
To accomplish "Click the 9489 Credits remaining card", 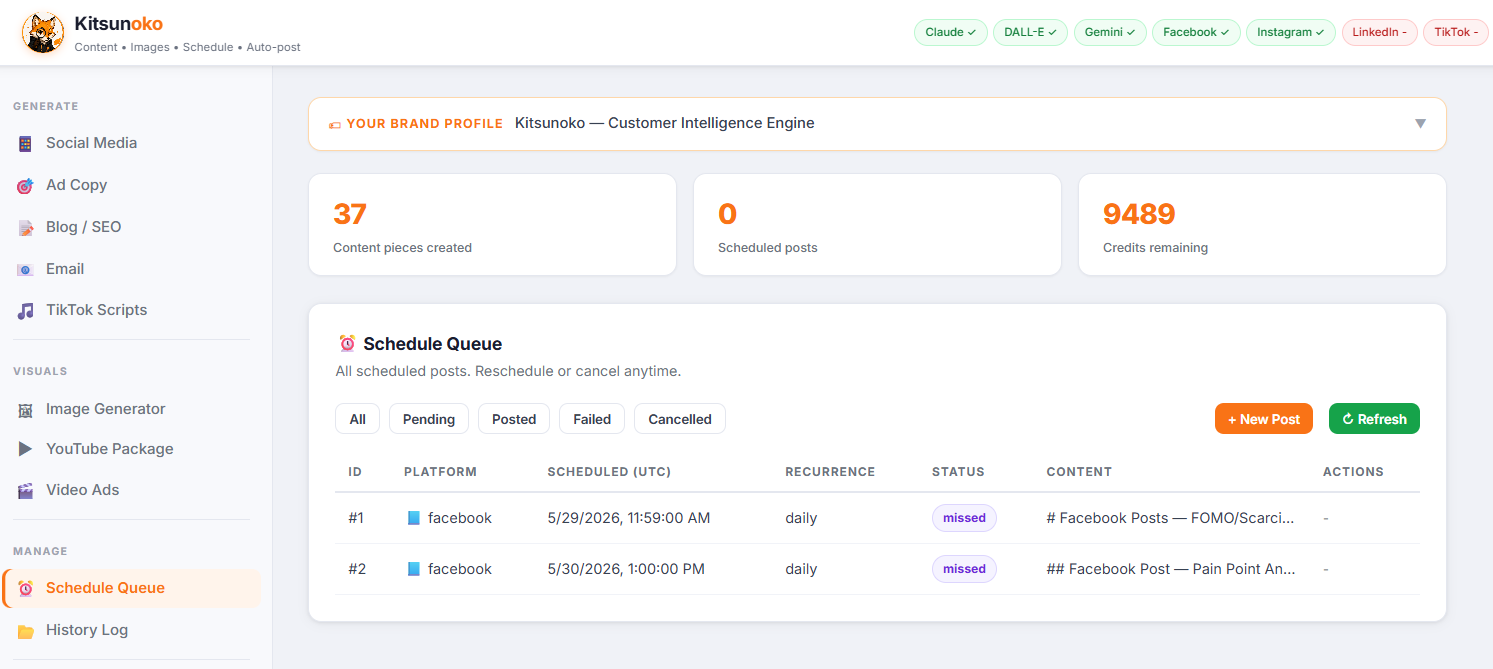I will (1262, 225).
